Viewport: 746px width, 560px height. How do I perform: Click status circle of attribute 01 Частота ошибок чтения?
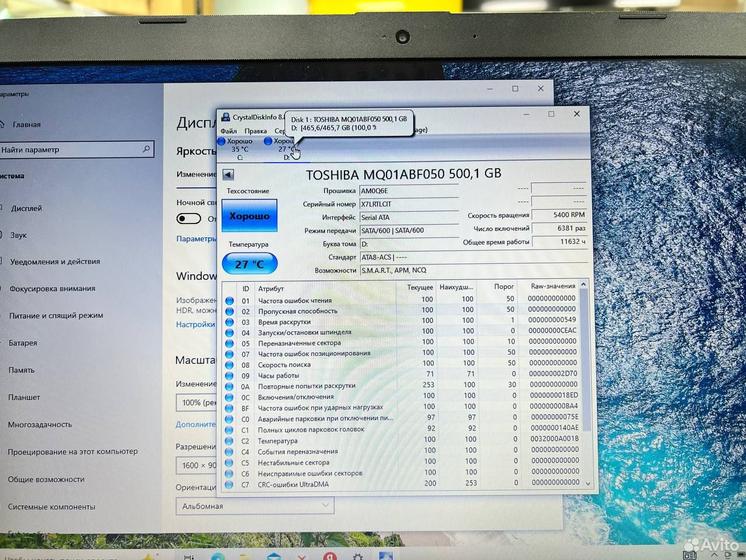click(229, 301)
